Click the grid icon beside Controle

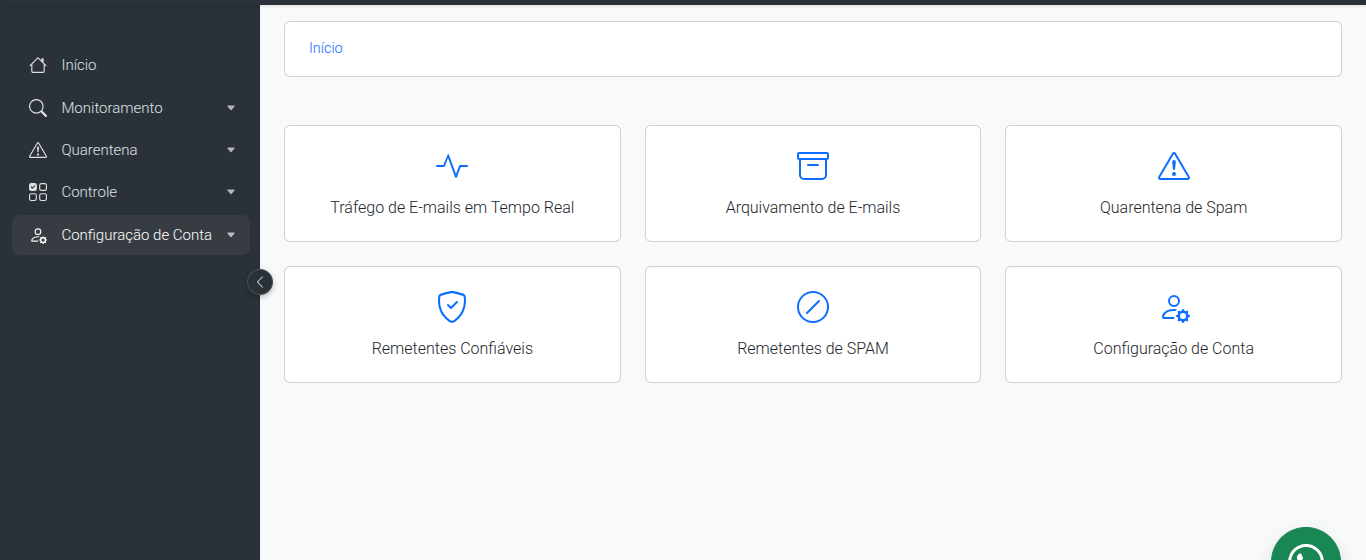pyautogui.click(x=38, y=192)
